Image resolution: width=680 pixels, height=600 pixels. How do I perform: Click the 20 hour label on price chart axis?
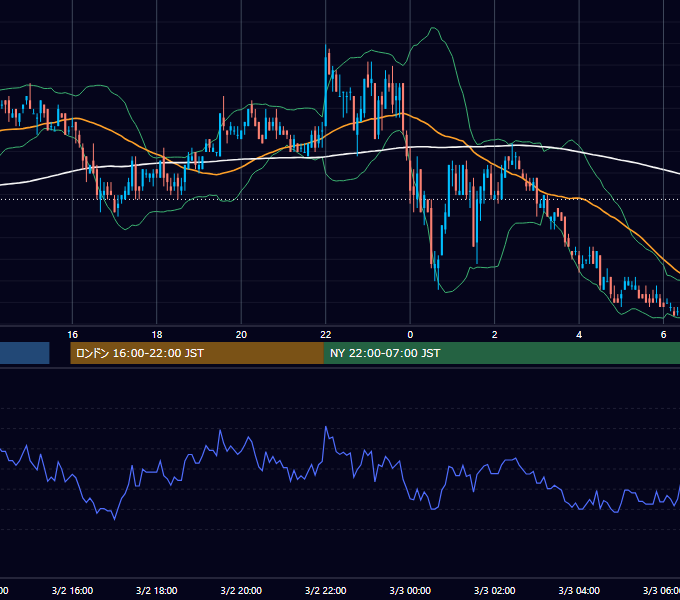(x=241, y=335)
